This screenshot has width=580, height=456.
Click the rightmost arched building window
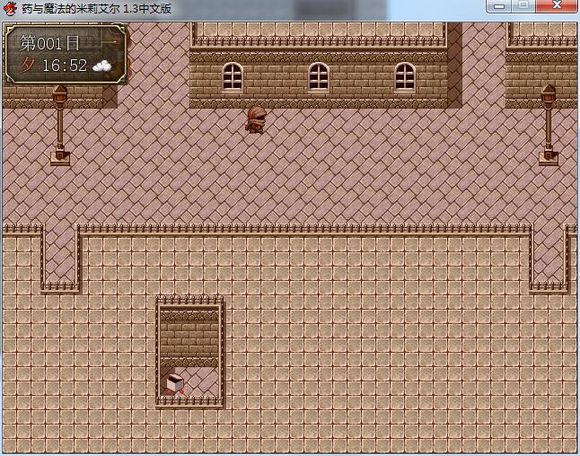point(405,77)
